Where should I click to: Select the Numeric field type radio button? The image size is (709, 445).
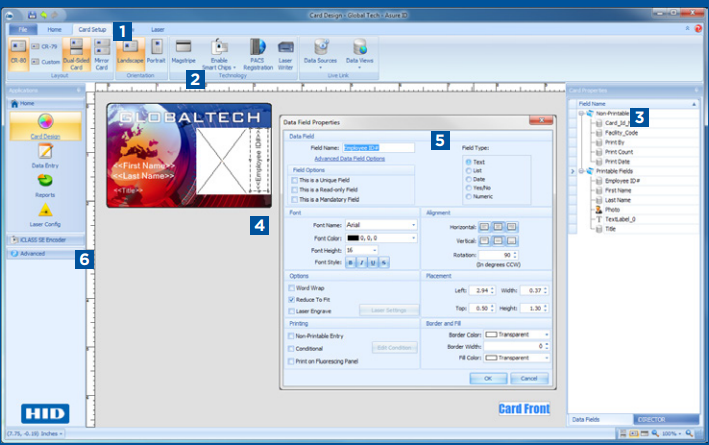(x=468, y=197)
